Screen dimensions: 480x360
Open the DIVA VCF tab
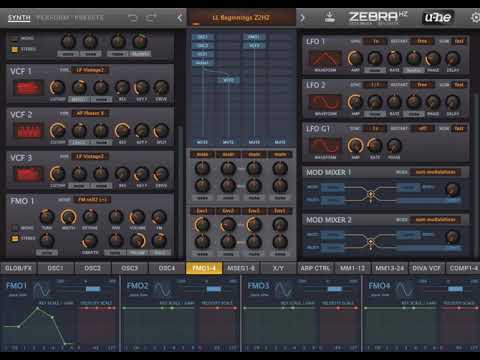(426, 268)
